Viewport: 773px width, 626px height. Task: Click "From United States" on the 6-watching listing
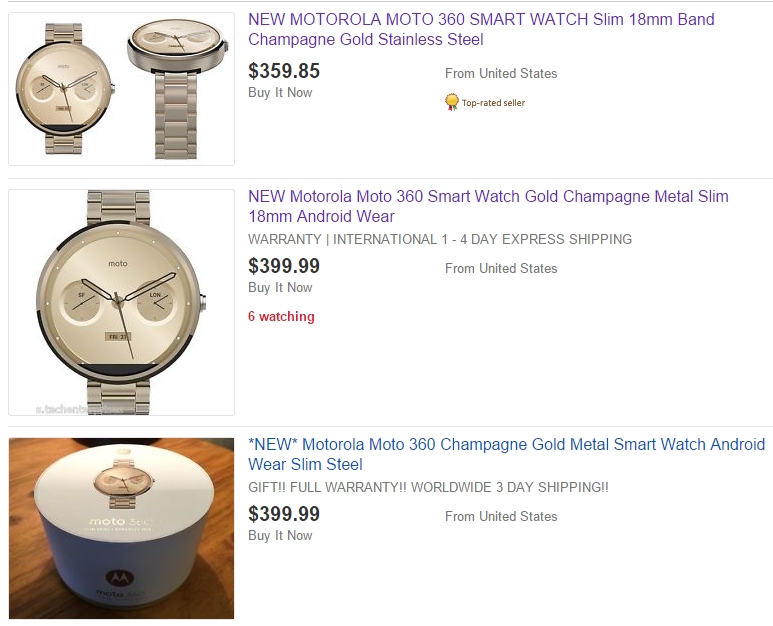tap(501, 269)
